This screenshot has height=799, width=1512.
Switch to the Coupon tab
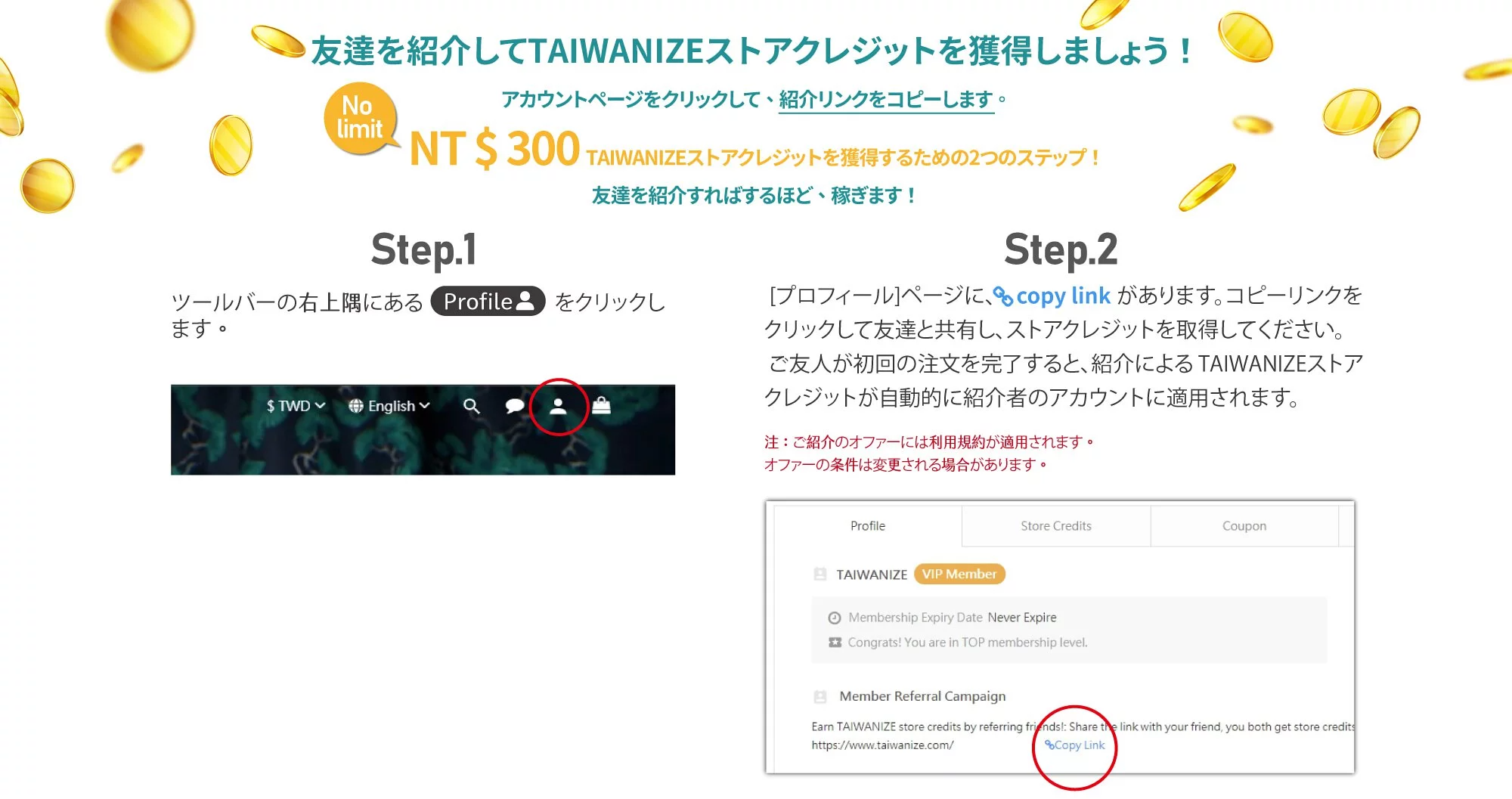(1244, 526)
